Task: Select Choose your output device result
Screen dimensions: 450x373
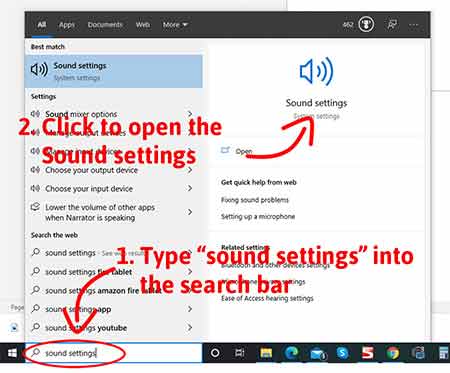Action: (113, 170)
